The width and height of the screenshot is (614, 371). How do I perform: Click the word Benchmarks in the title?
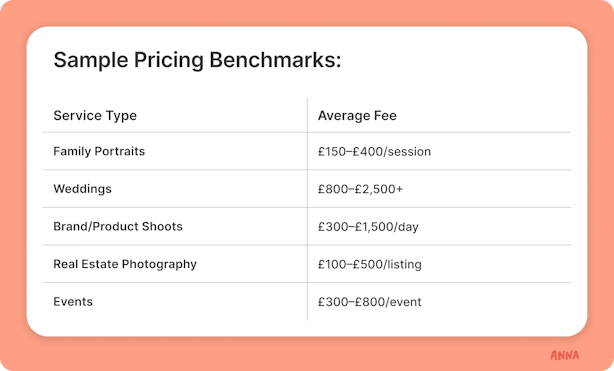tap(275, 60)
